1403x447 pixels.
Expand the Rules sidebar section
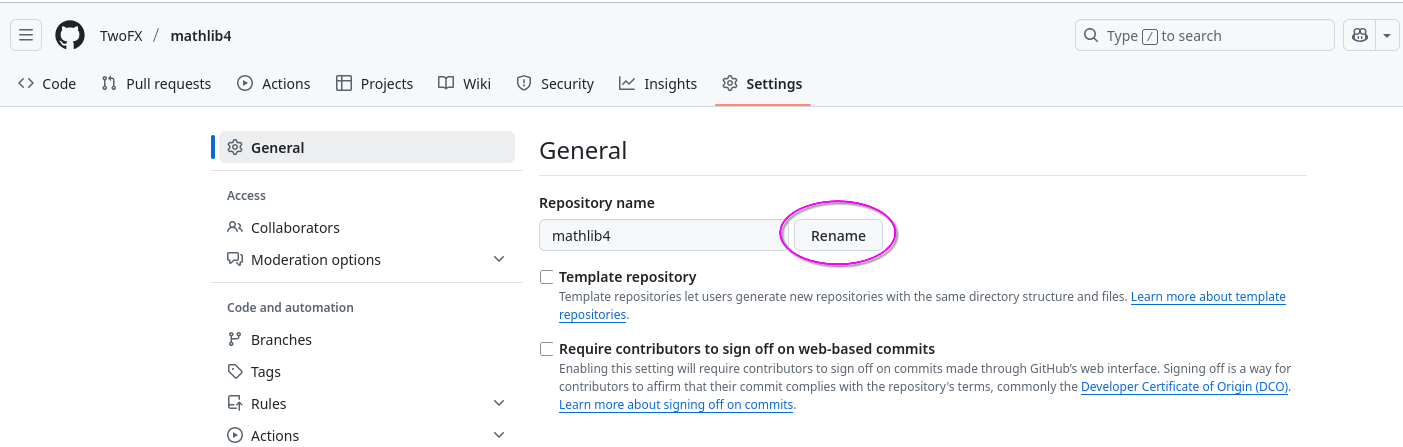pos(499,404)
